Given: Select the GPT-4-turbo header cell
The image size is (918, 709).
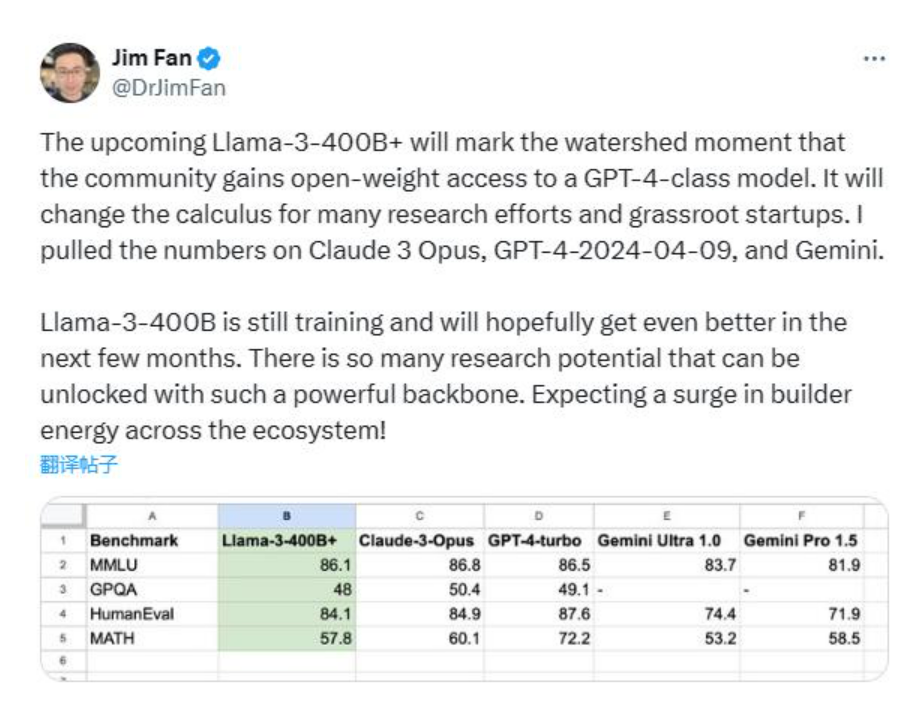Looking at the screenshot, I should pyautogui.click(x=539, y=540).
